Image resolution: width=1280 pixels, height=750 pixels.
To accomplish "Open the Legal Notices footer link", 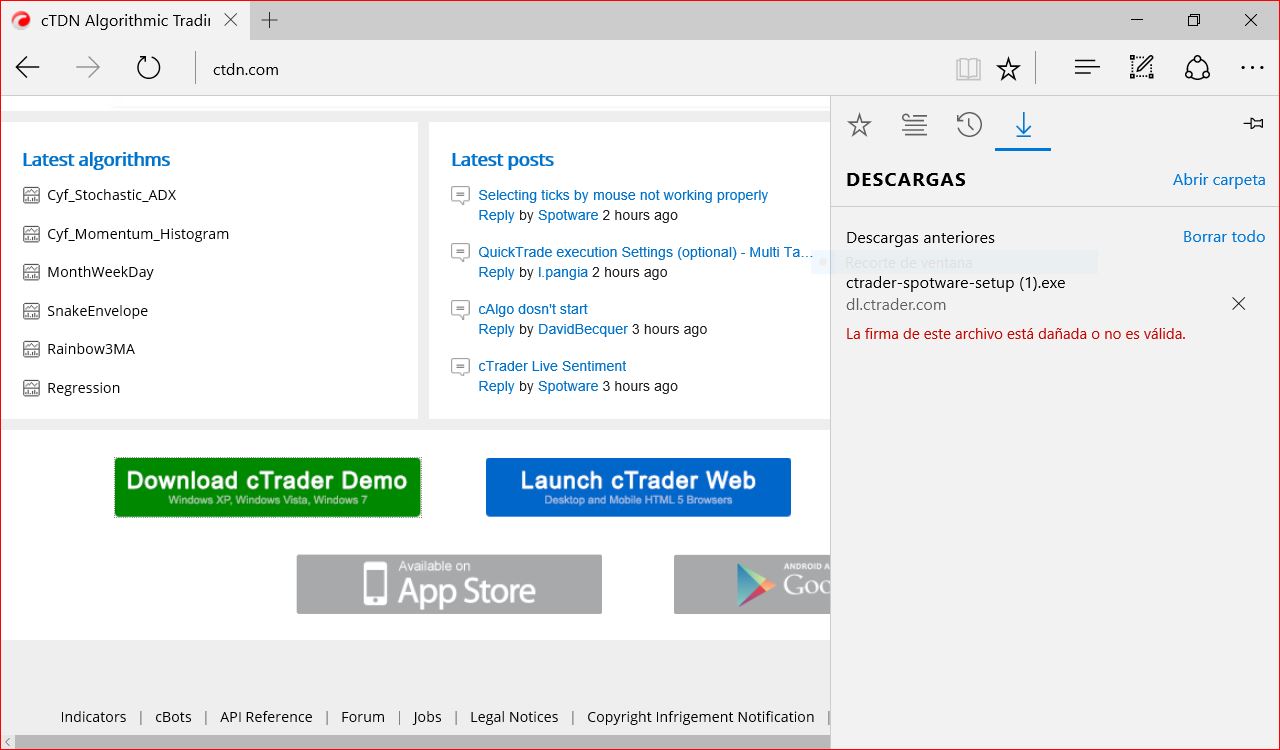I will tap(514, 717).
